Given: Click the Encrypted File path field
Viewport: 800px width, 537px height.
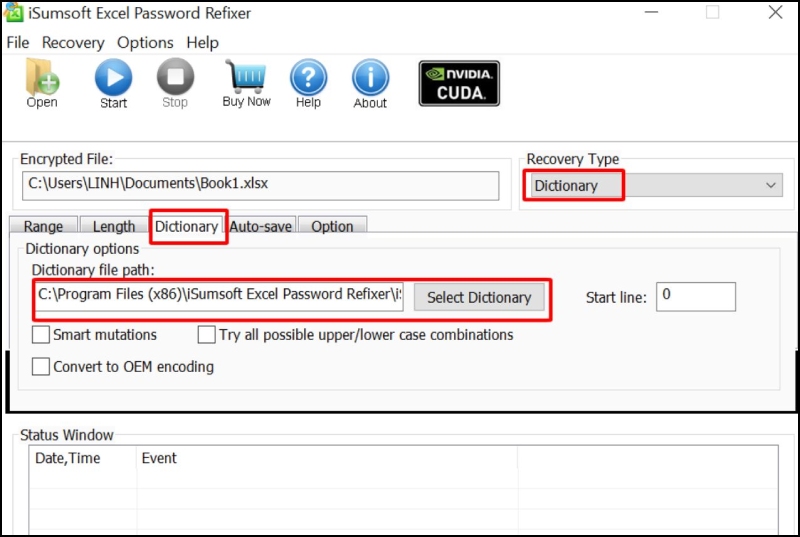Looking at the screenshot, I should click(260, 185).
